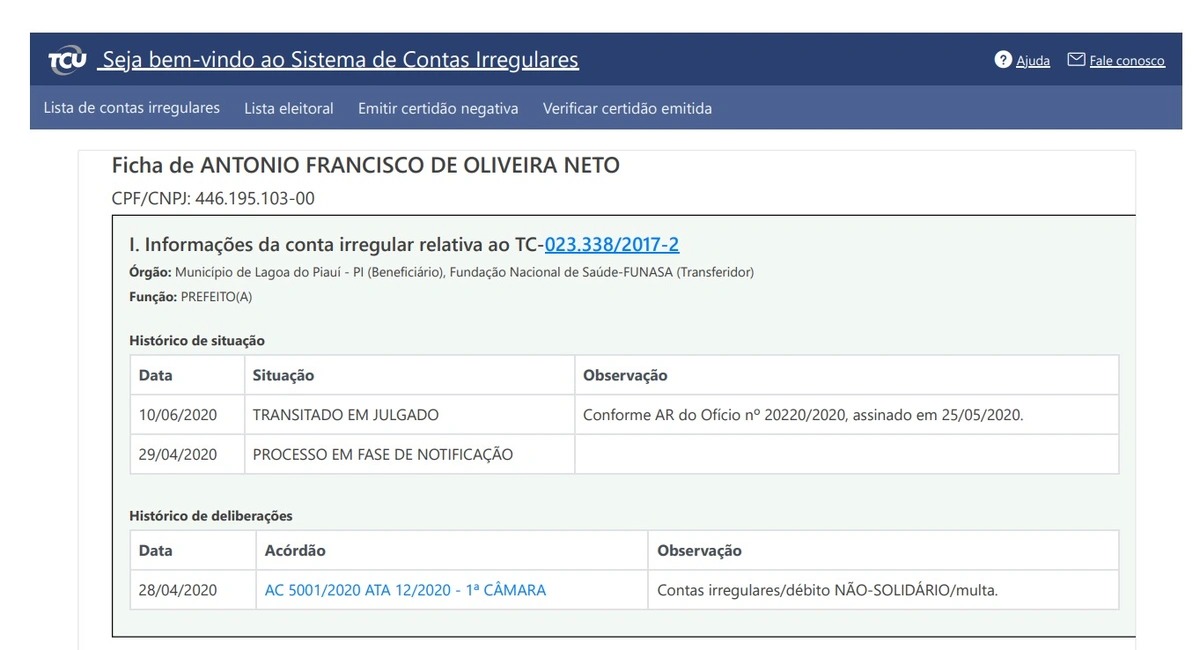1200x650 pixels.
Task: Open Verificar certidão emitida
Action: (627, 108)
